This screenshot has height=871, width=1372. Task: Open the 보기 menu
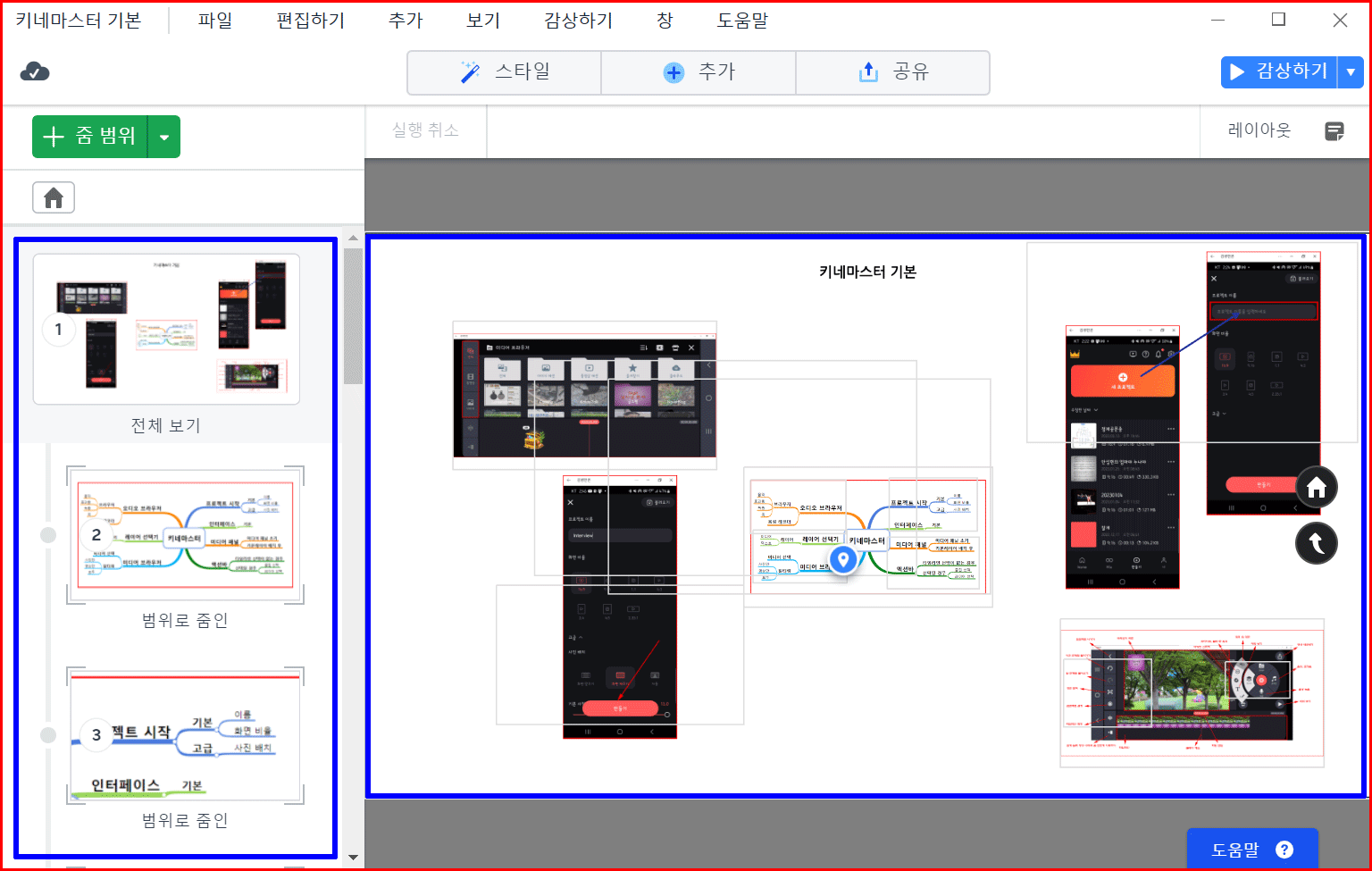pyautogui.click(x=483, y=21)
